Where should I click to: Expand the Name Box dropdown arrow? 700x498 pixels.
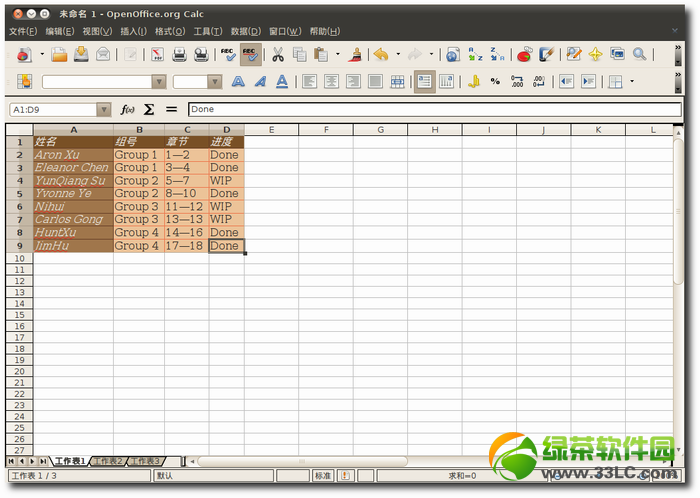point(104,110)
